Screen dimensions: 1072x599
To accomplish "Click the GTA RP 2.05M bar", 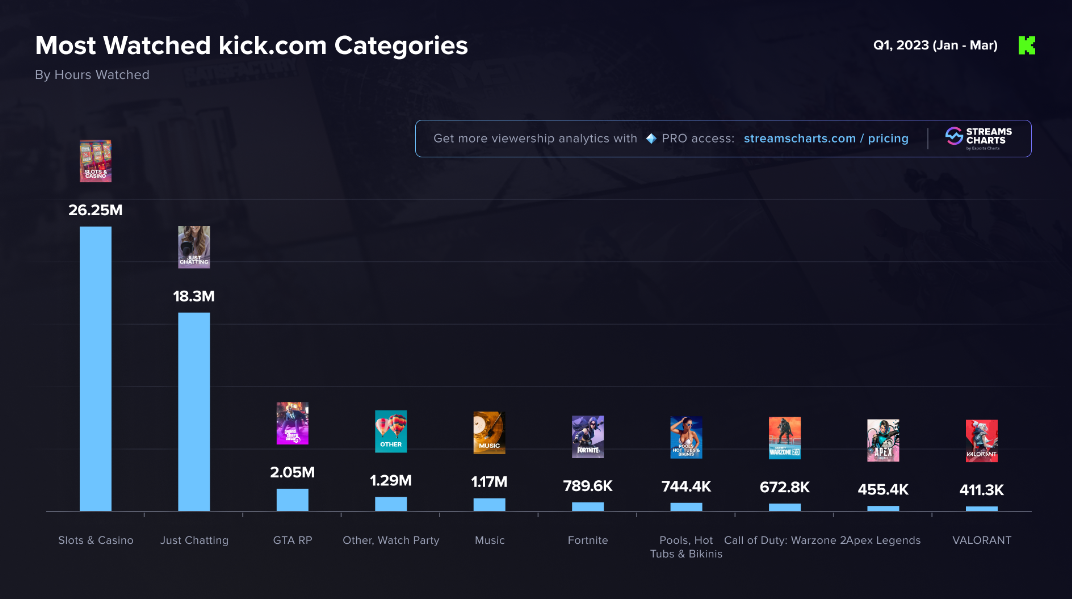I will (x=292, y=500).
